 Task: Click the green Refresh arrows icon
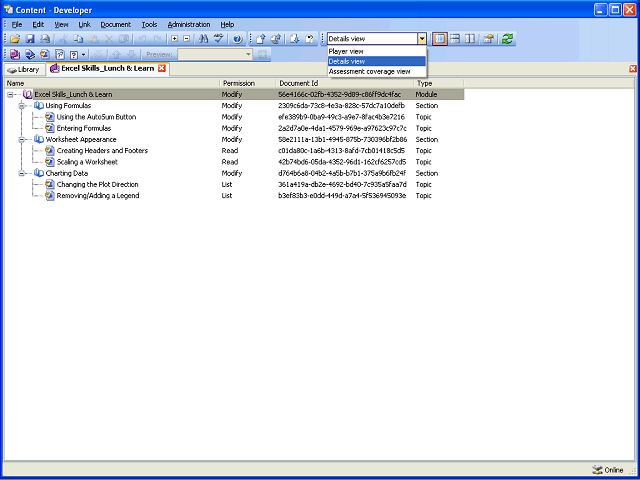point(507,39)
